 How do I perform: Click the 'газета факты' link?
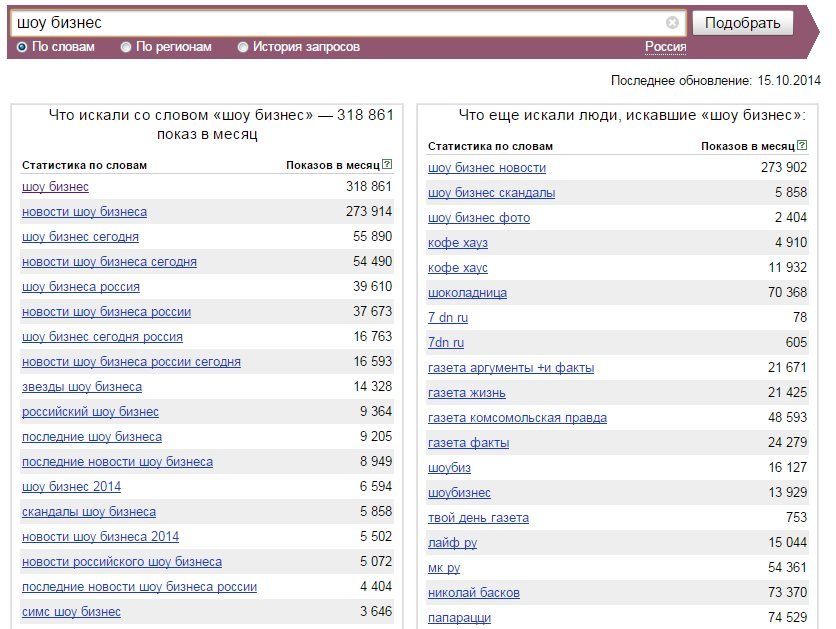point(469,443)
